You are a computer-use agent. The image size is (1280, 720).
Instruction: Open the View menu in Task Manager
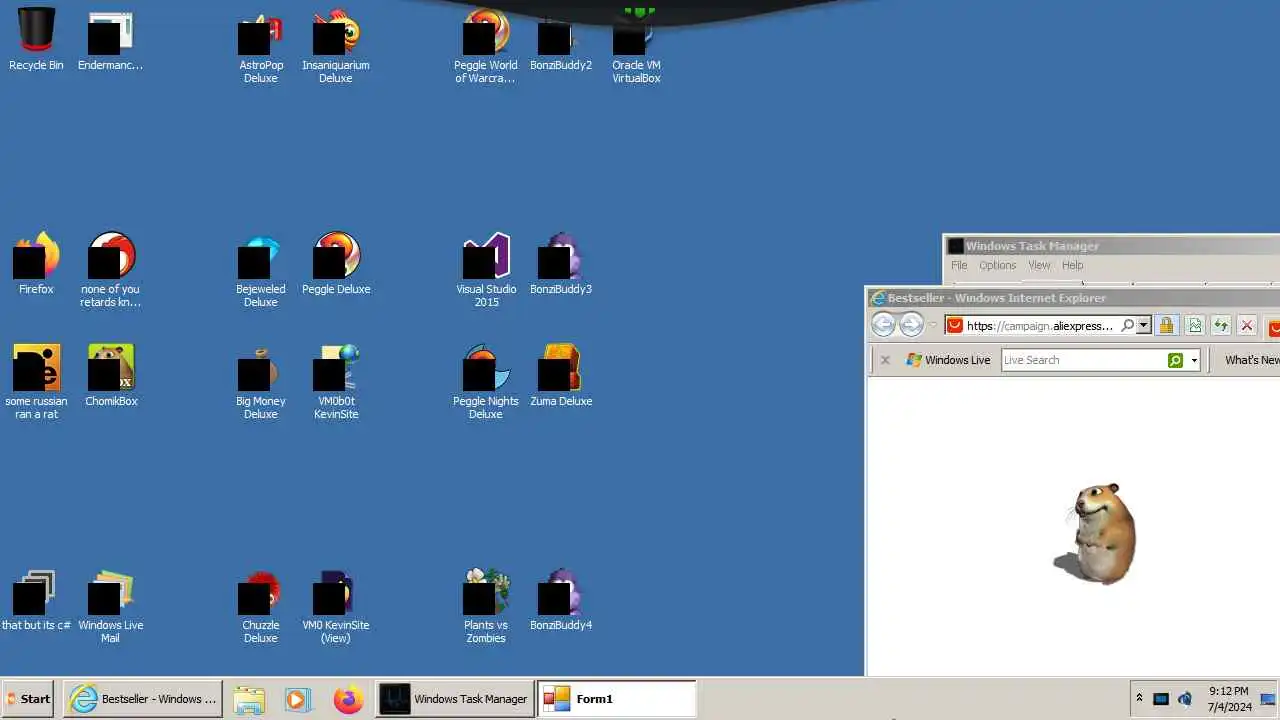1039,265
